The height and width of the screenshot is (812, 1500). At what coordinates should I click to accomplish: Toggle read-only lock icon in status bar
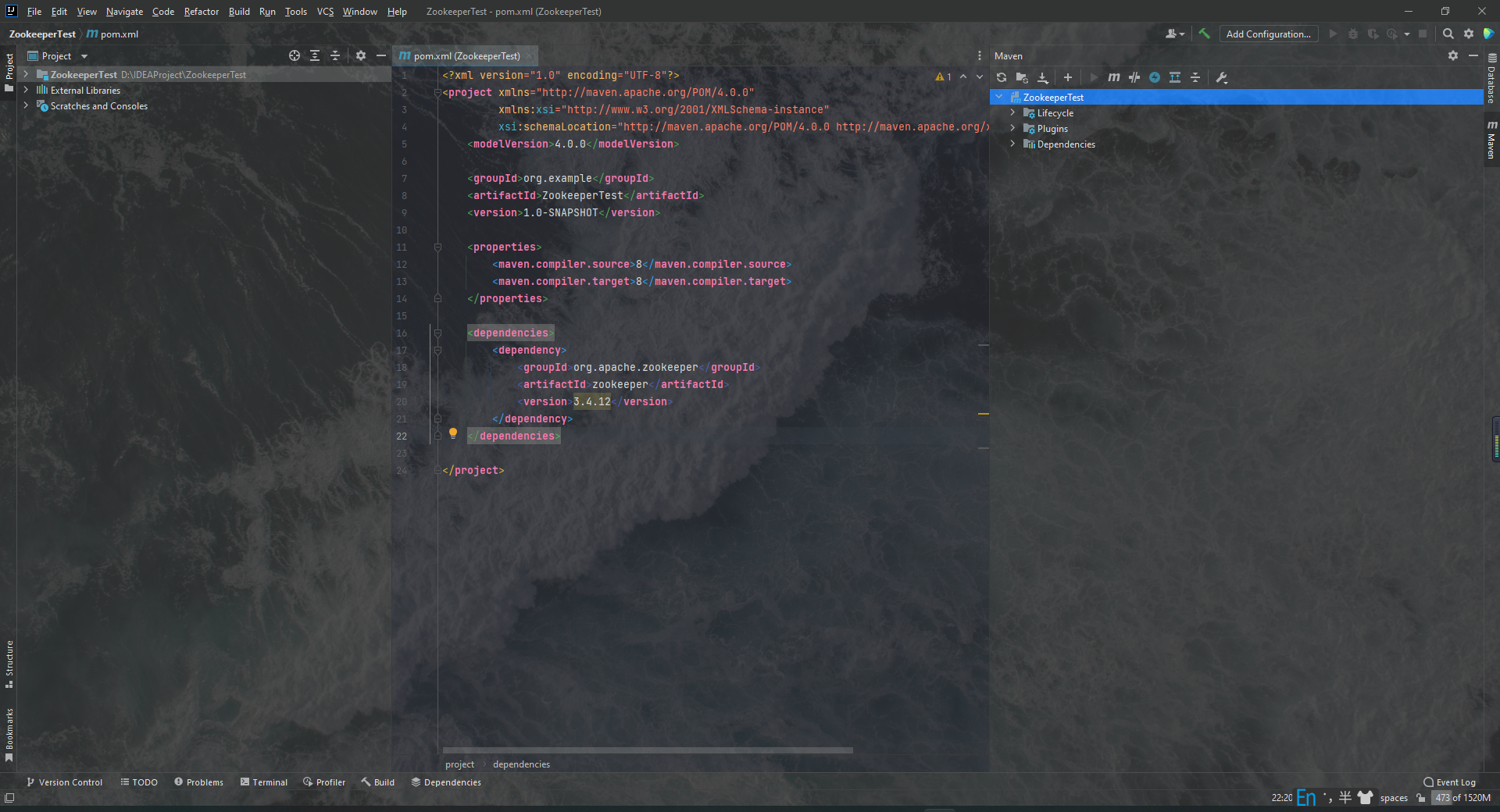click(1420, 797)
